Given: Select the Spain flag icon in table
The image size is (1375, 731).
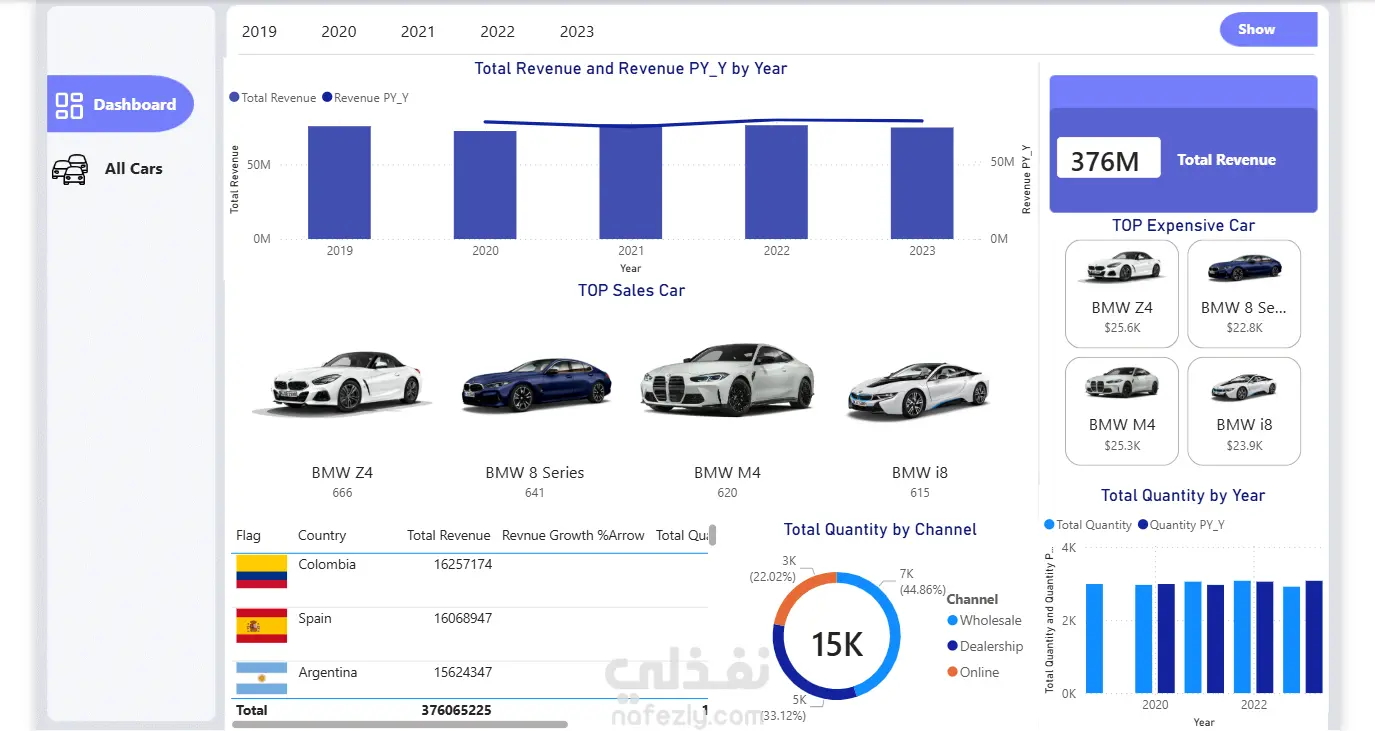Looking at the screenshot, I should point(261,626).
